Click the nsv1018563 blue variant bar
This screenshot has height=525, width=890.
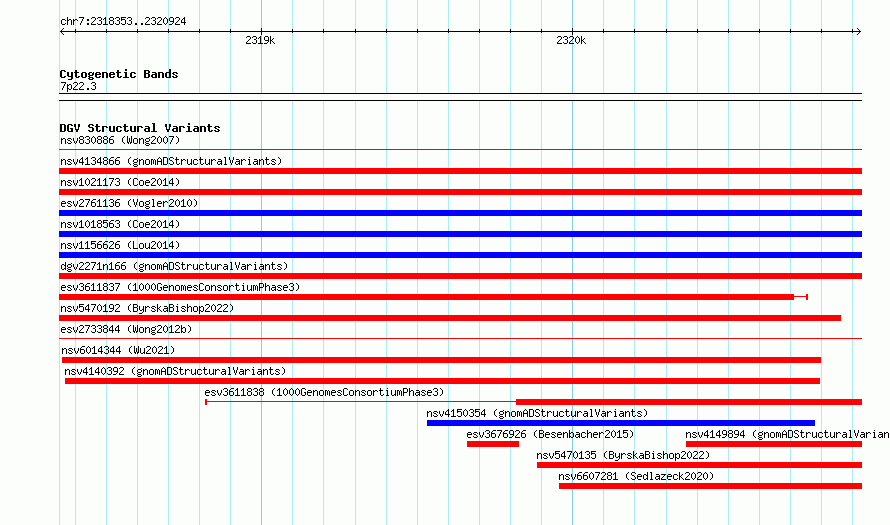tap(460, 234)
